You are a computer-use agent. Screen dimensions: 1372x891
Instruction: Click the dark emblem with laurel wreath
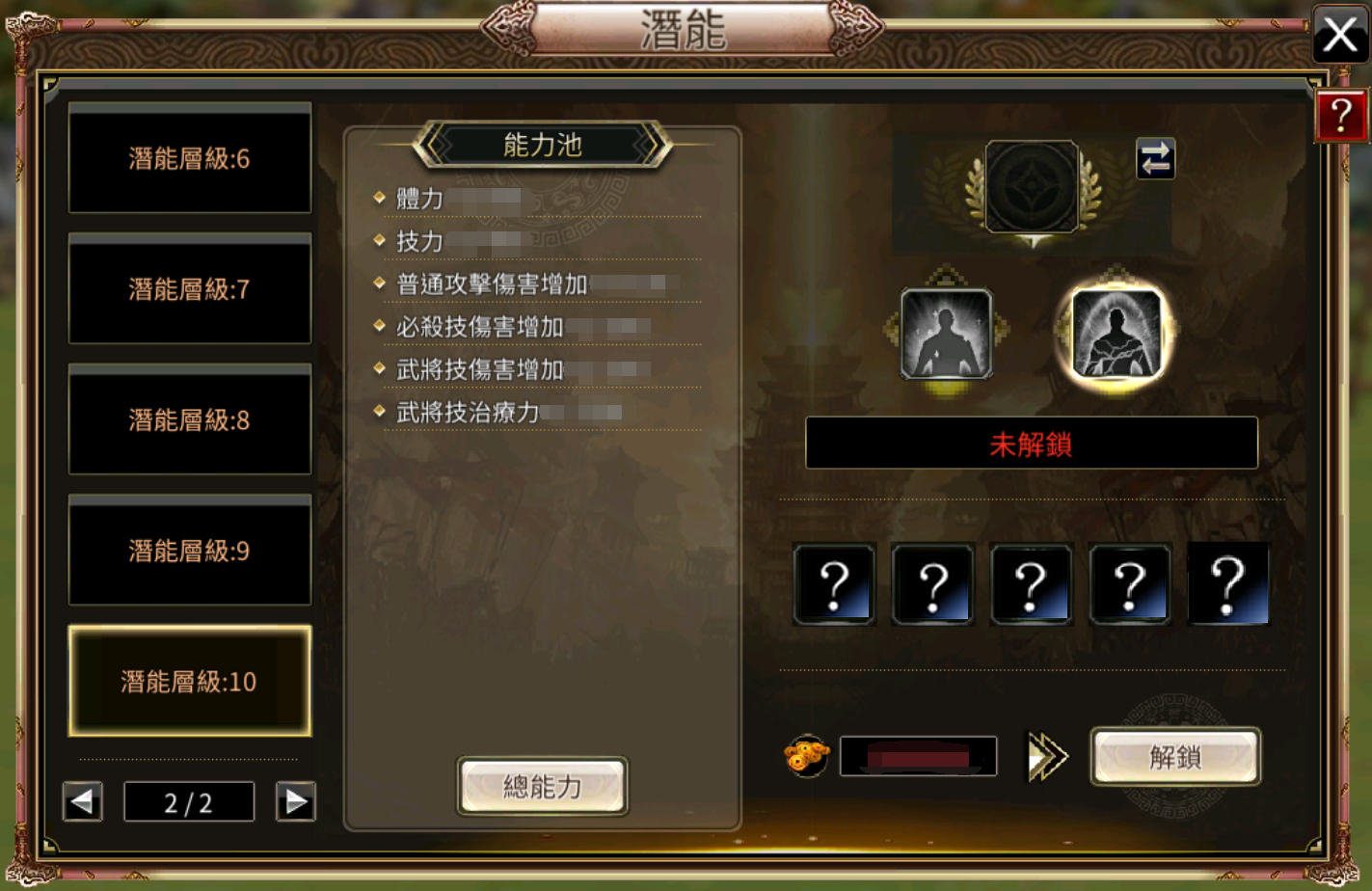(x=1032, y=187)
